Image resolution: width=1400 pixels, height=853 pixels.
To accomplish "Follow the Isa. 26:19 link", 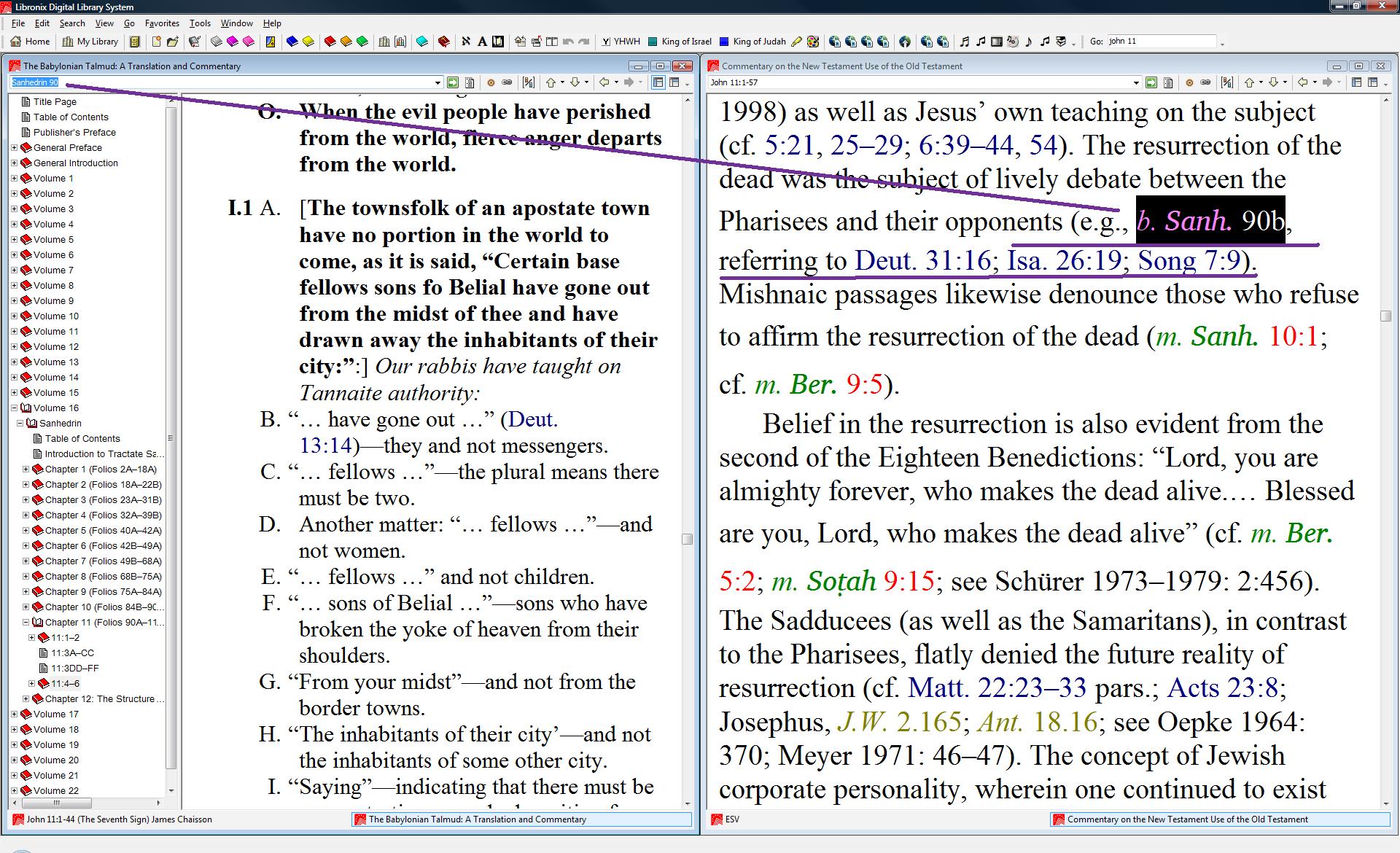I will 1064,260.
